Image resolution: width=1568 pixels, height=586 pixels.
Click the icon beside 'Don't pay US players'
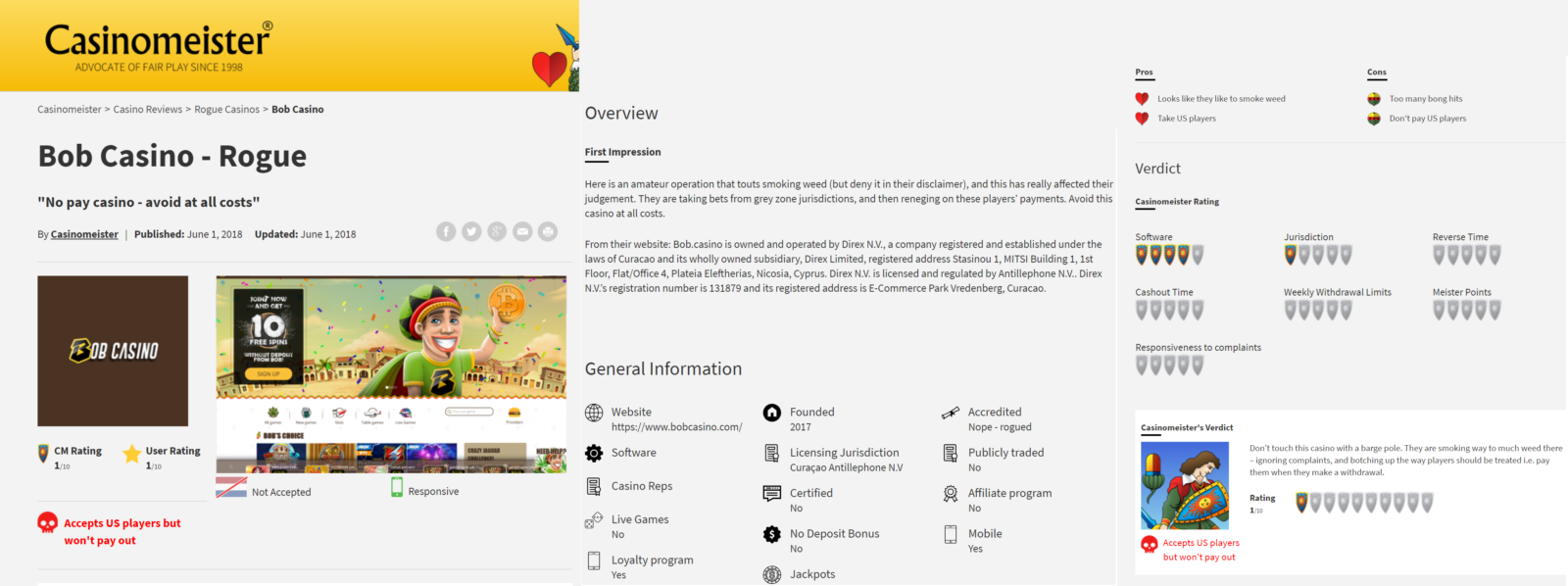[x=1374, y=119]
